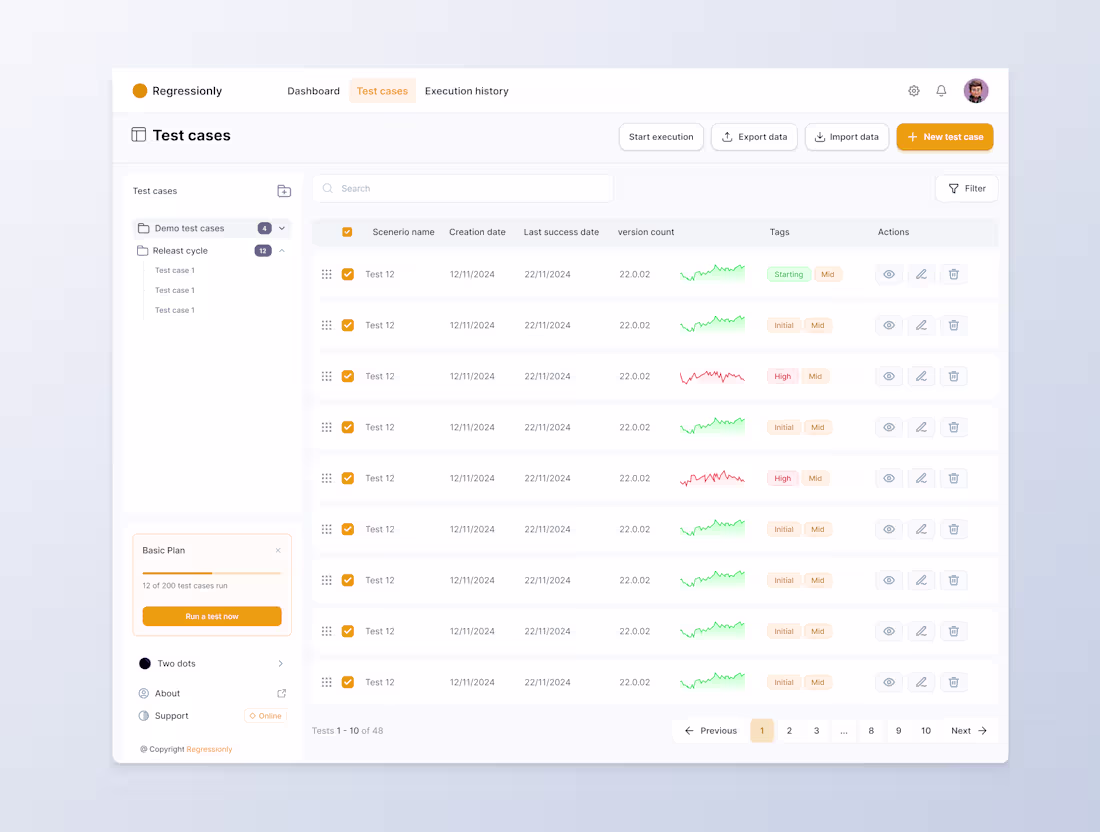Screen dimensions: 1100x832
Task: Open the Two dots chevron arrow
Action: pyautogui.click(x=281, y=664)
